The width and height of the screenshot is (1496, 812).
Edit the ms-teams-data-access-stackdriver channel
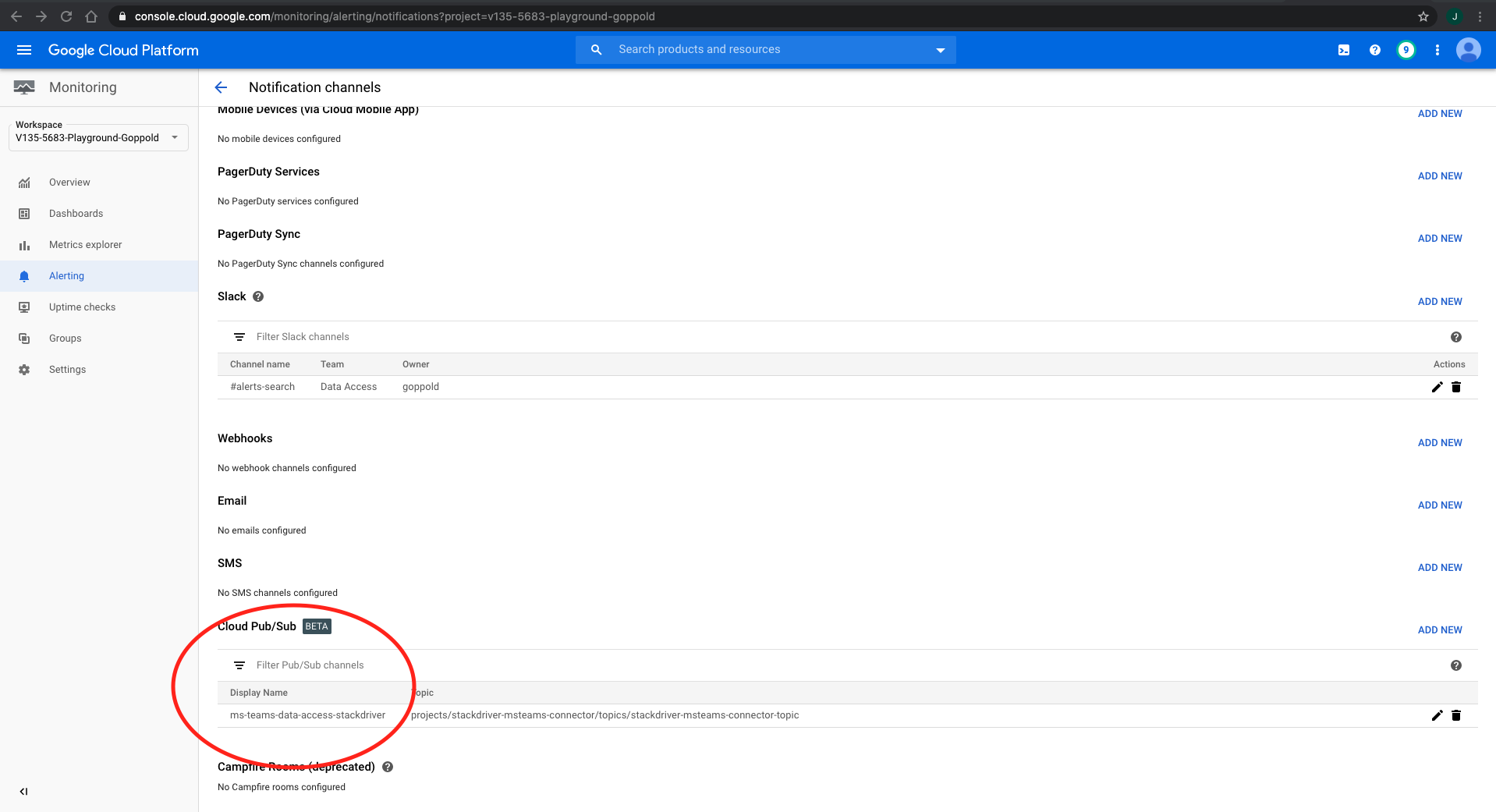(x=1438, y=715)
